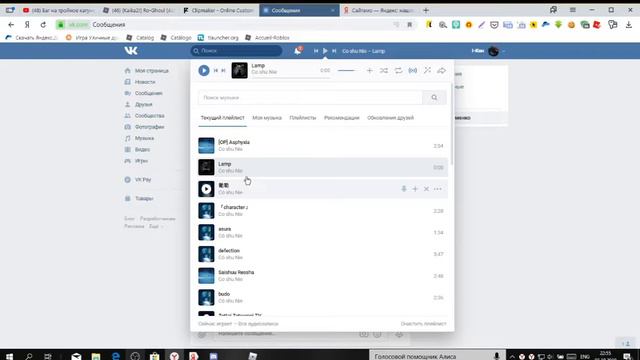Screen dimensions: 640x360
Task: Skip to next track in audio panel
Action: point(223,71)
